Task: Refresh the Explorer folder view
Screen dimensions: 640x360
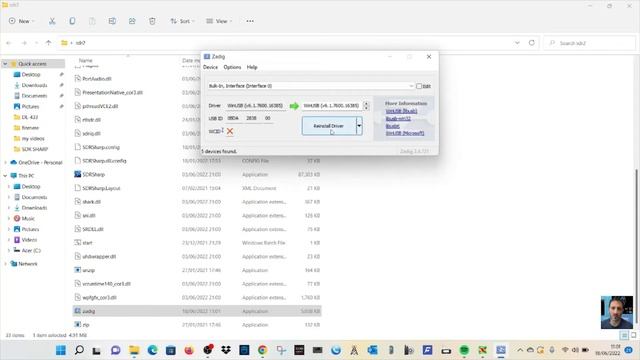Action: coord(531,42)
